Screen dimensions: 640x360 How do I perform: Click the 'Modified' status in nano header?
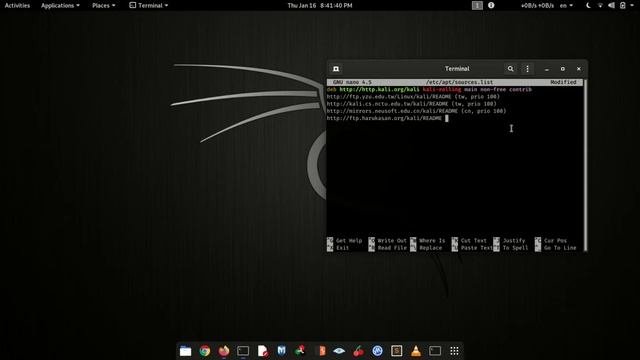pos(563,82)
